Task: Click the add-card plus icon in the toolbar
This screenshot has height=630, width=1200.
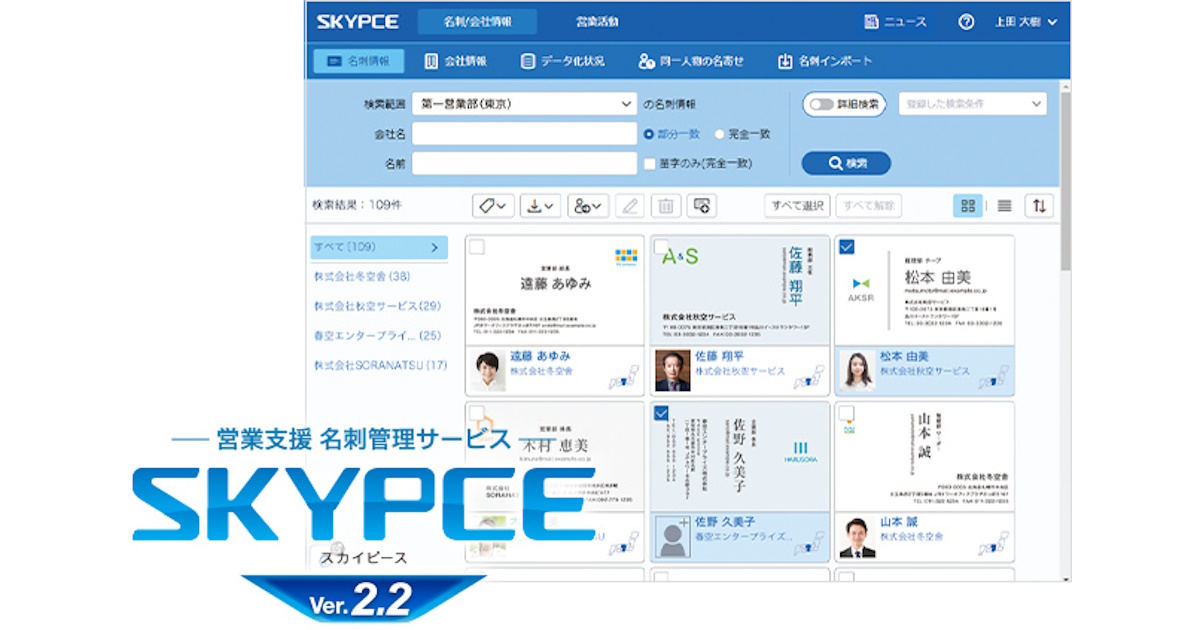Action: click(702, 206)
